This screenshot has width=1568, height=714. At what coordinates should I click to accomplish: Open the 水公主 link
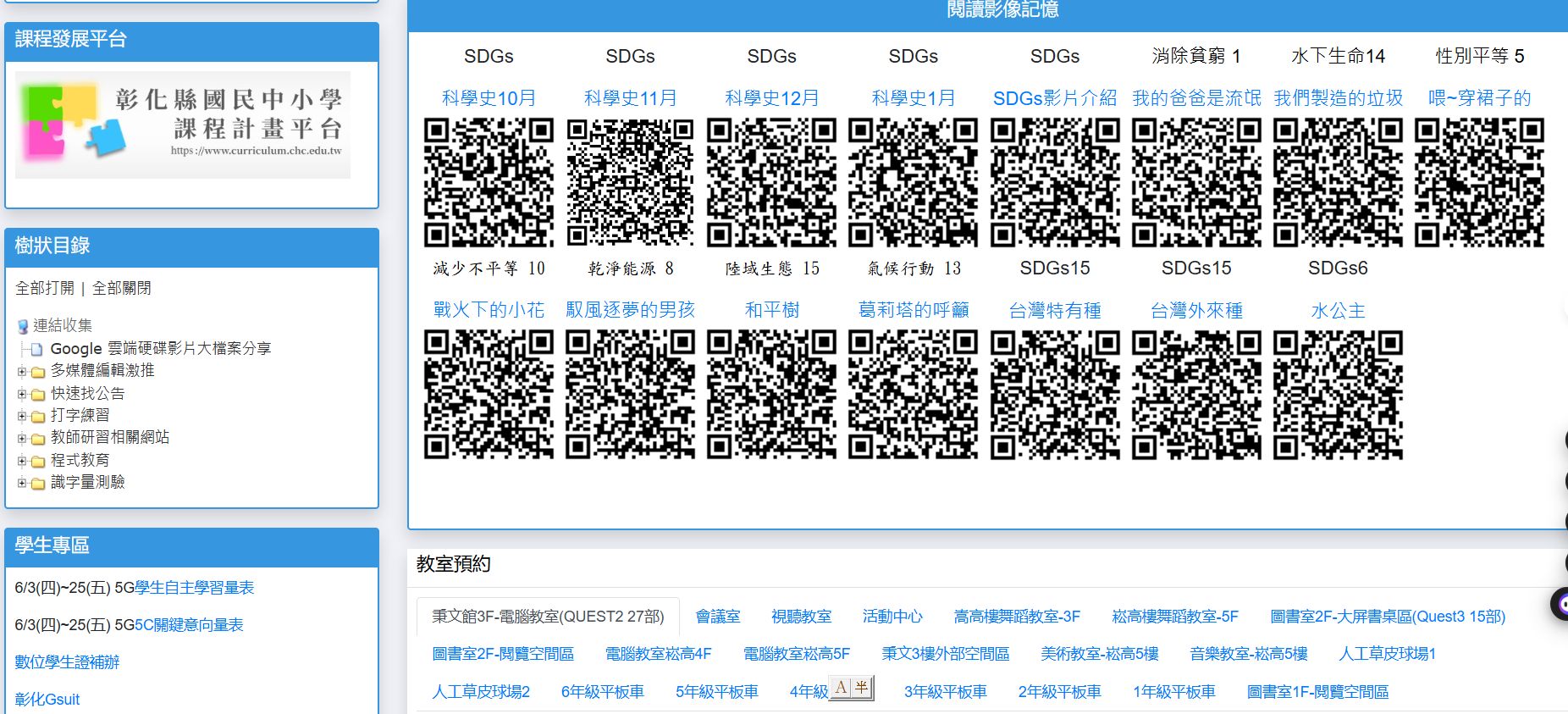point(1338,311)
